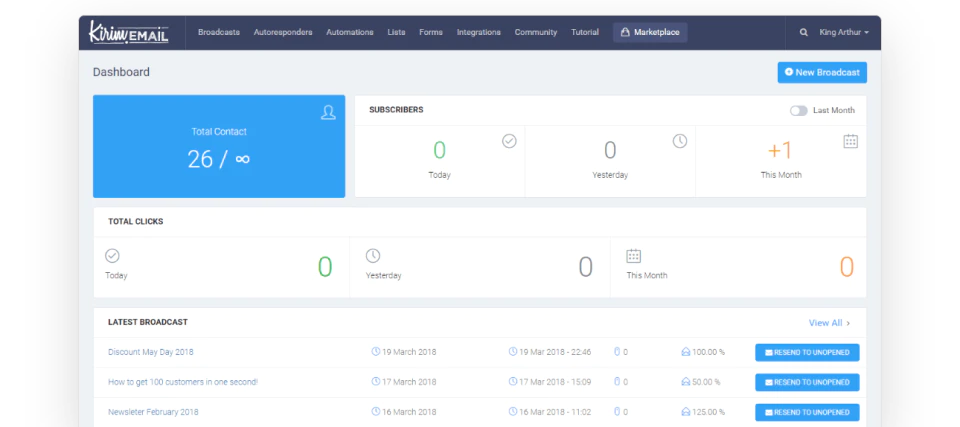Click the Subscribers Yesterday clock icon
The width and height of the screenshot is (960, 427).
pyautogui.click(x=680, y=142)
